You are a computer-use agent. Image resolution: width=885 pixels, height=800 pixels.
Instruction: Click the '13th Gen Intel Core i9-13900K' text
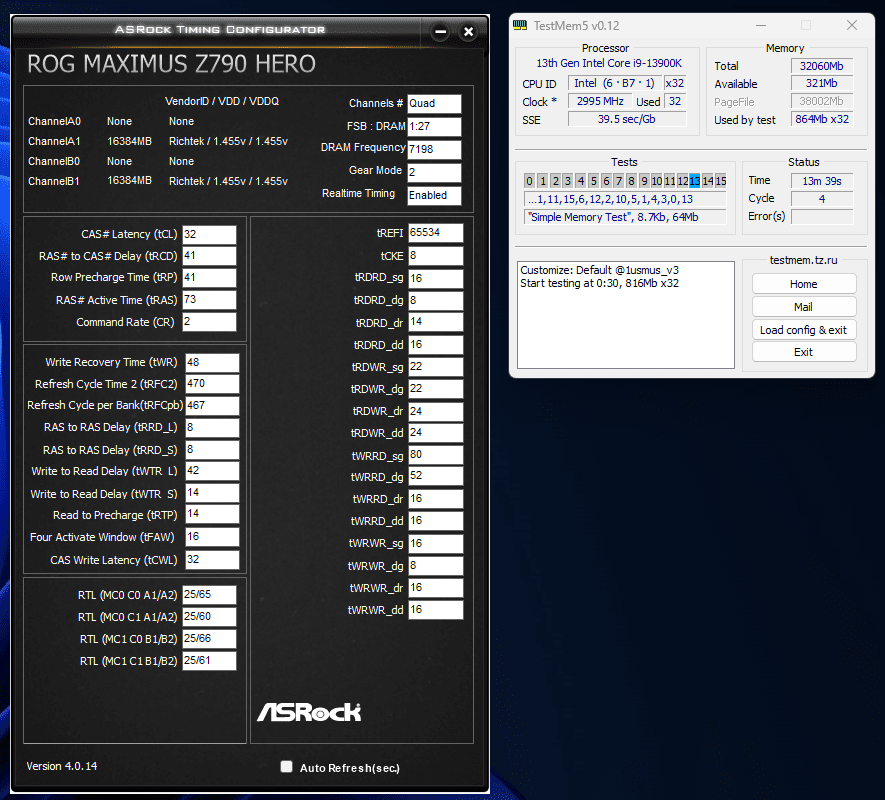pyautogui.click(x=608, y=63)
